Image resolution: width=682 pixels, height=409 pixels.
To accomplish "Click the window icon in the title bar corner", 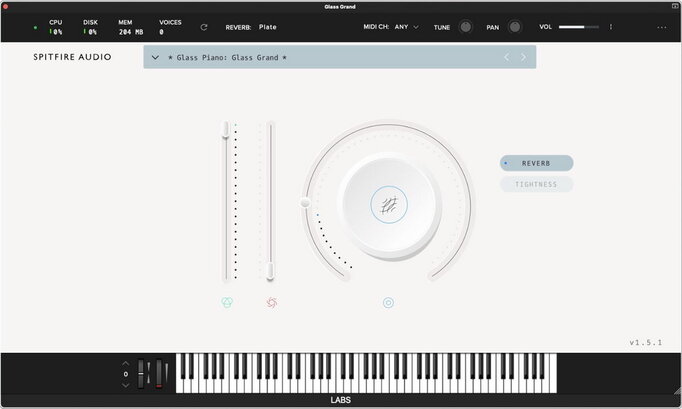I will point(675,6).
